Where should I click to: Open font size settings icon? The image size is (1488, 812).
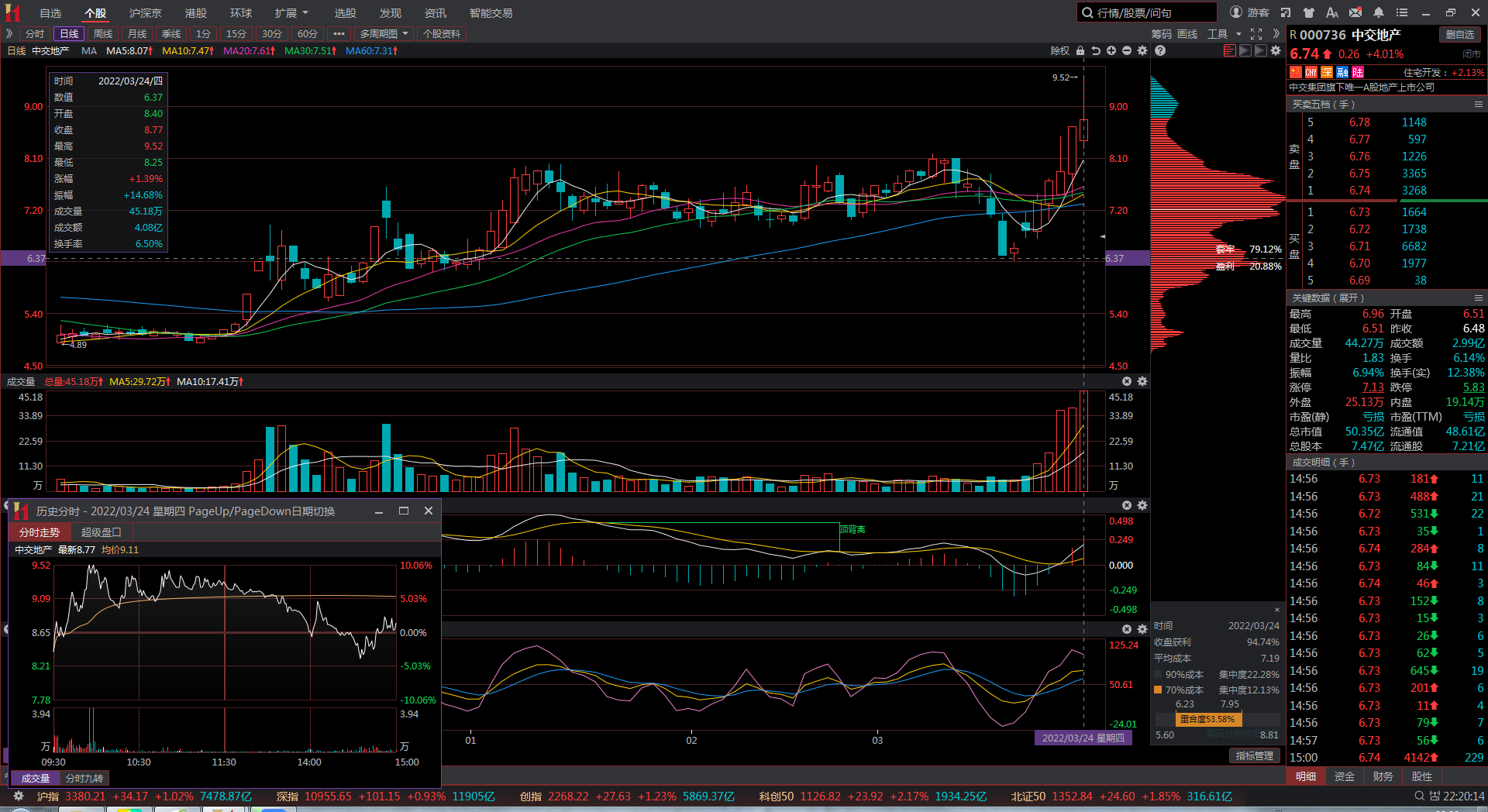(1332, 12)
